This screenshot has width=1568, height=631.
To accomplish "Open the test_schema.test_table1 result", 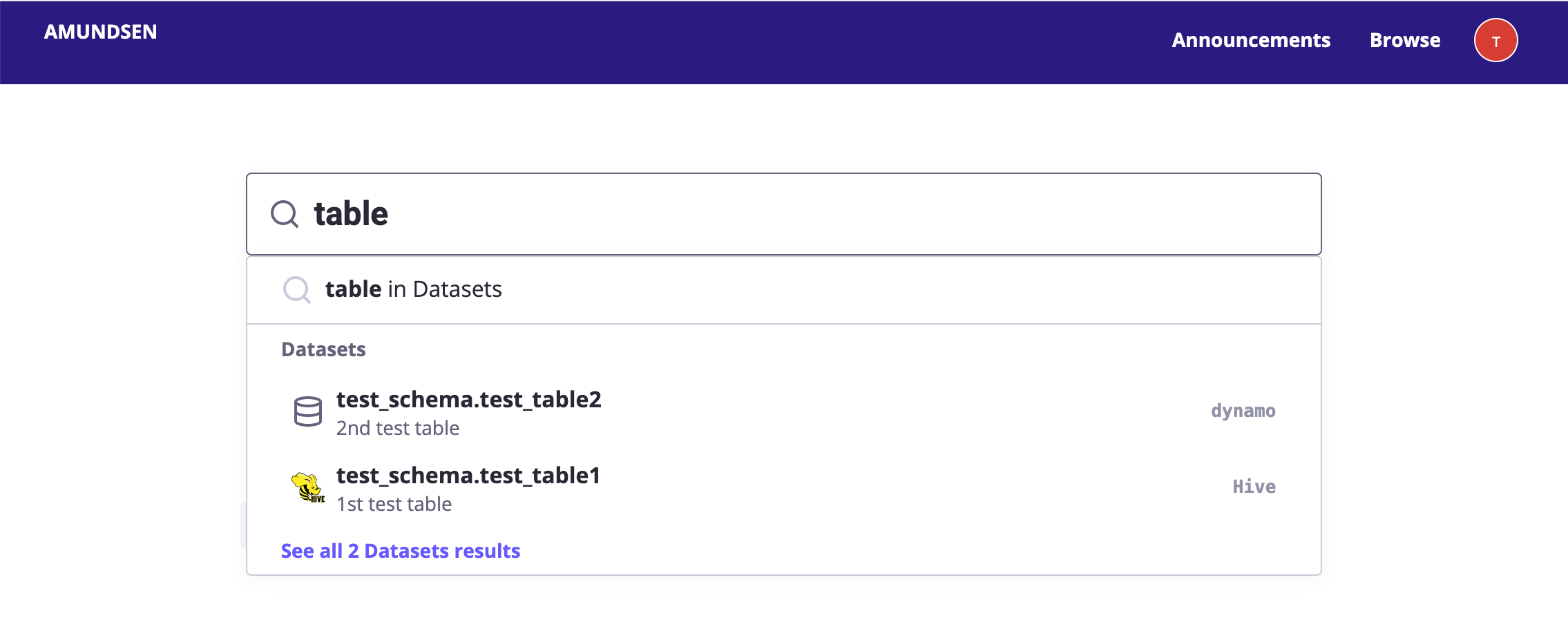I will [468, 476].
